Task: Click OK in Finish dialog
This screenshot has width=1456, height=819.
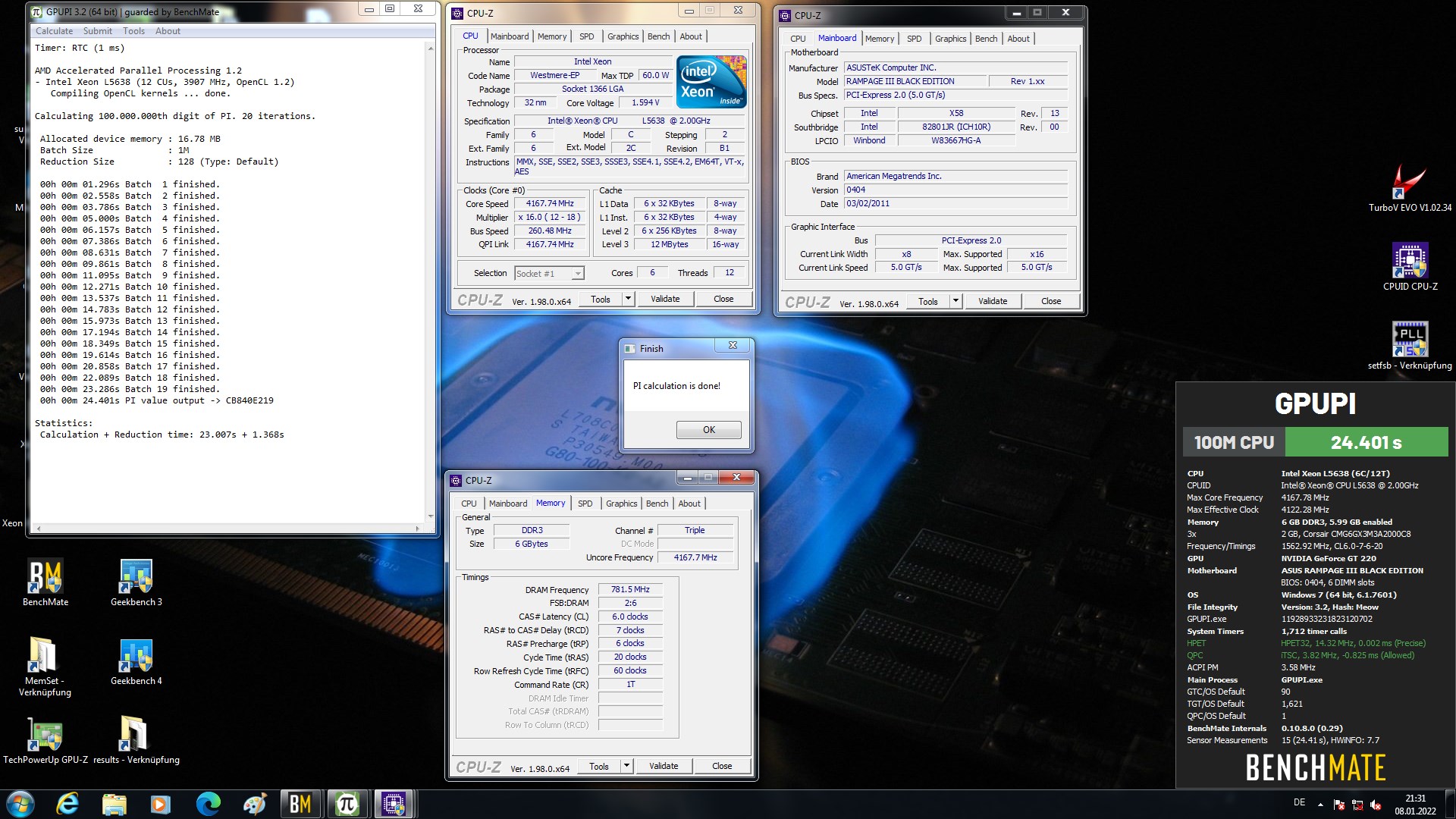Action: (708, 429)
